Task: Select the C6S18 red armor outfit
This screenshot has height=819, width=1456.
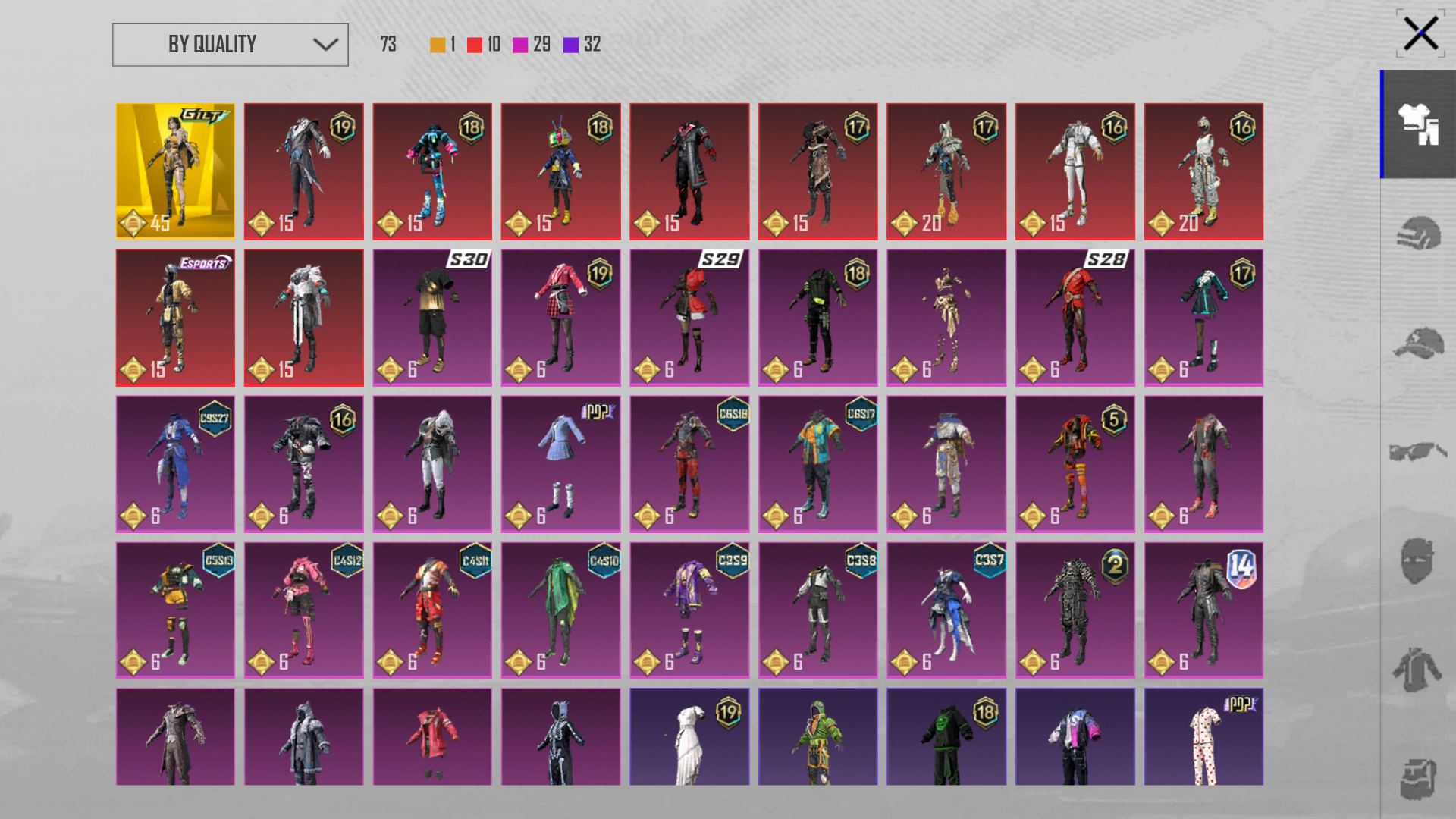Action: [689, 464]
